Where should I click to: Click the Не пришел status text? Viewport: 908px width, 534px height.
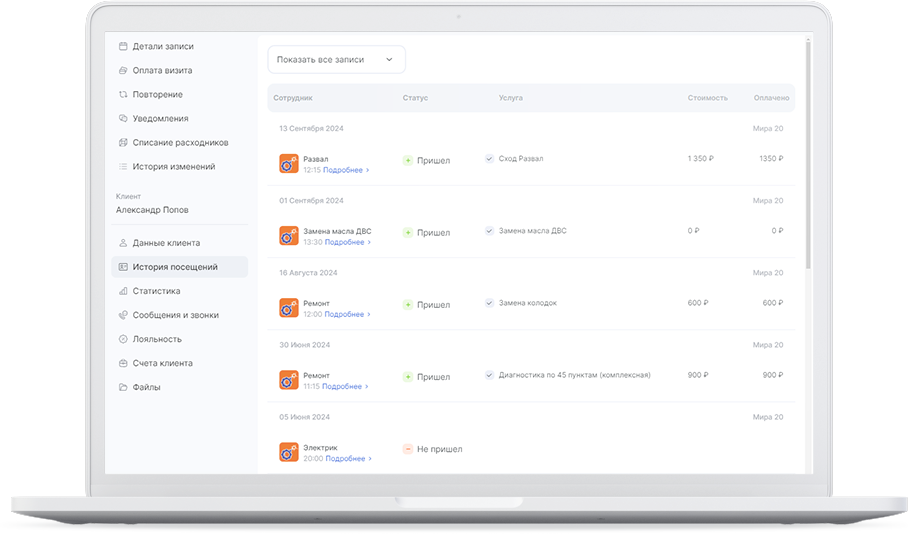[440, 449]
